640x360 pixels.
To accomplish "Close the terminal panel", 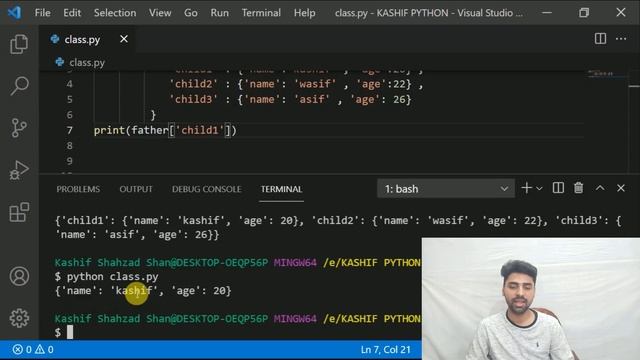I will [x=621, y=188].
